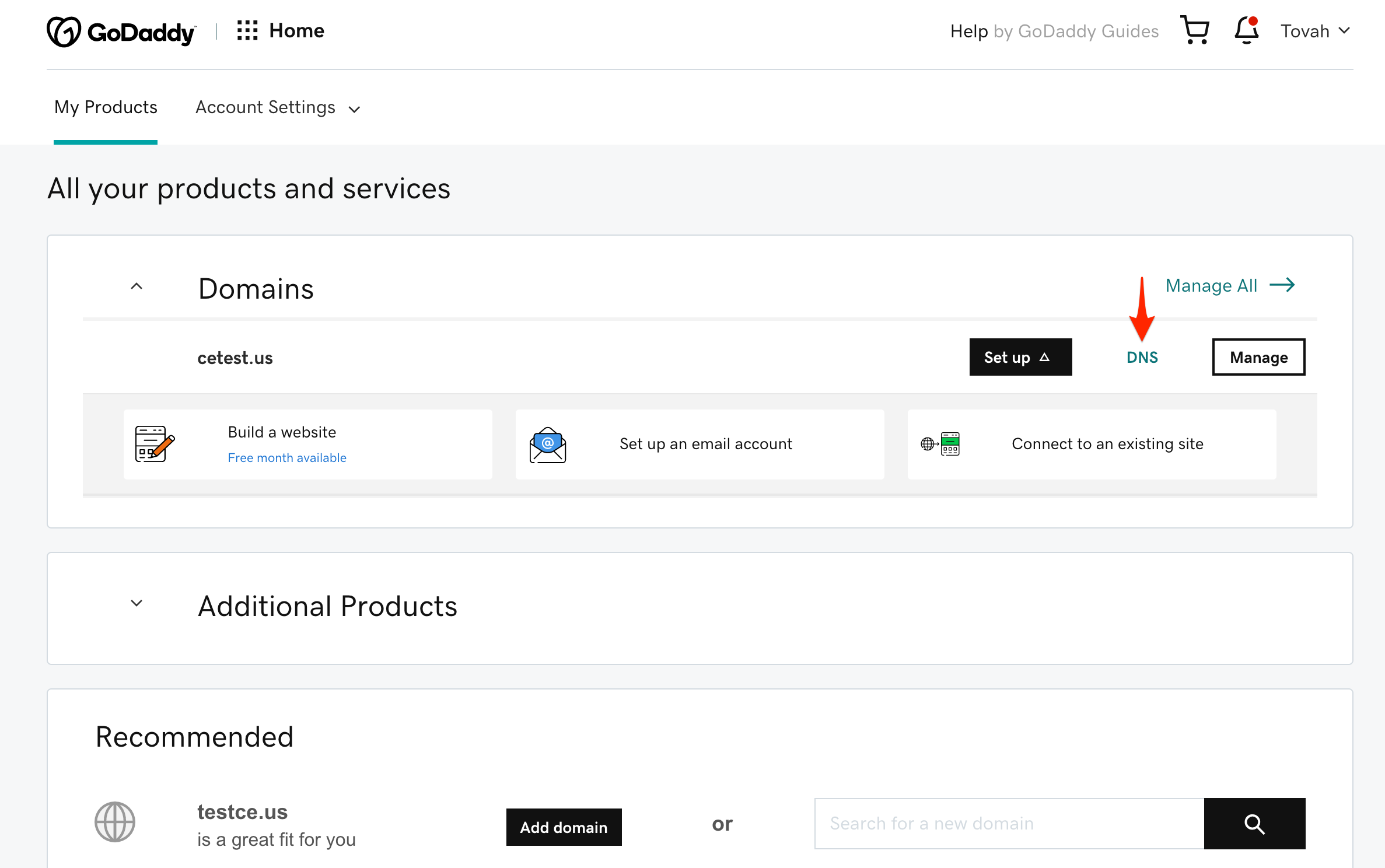Click the Domains heading

[x=256, y=289]
